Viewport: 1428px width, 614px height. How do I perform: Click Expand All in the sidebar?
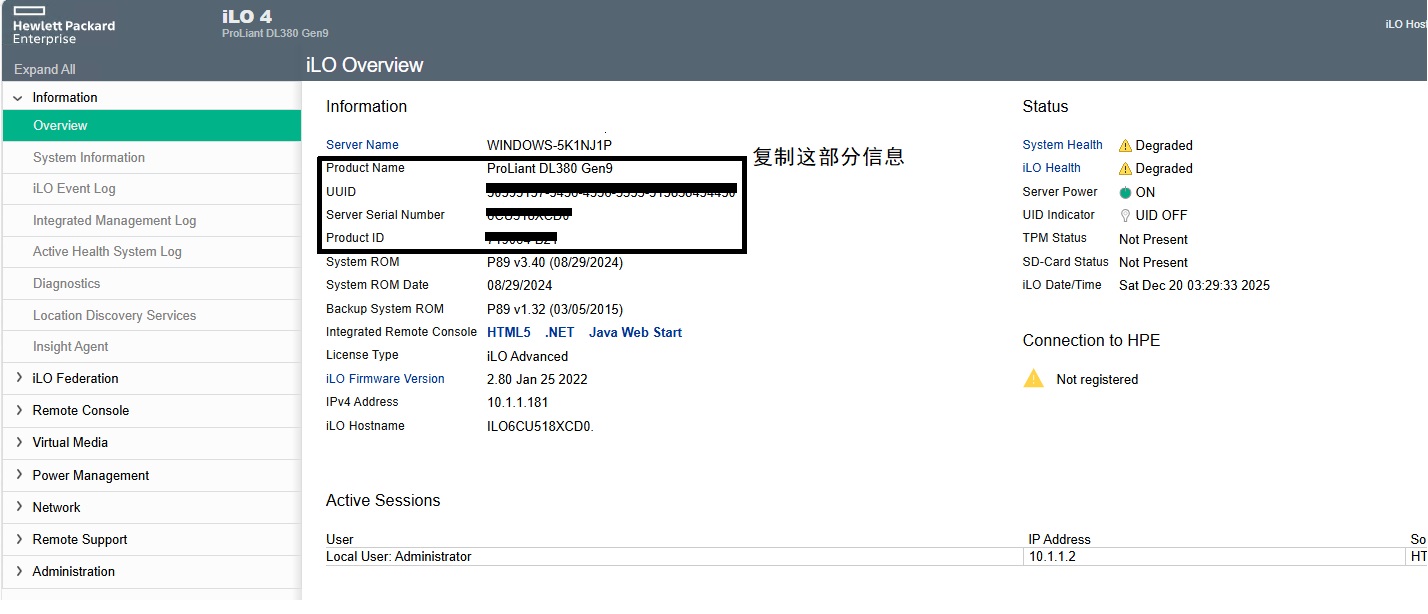click(45, 69)
